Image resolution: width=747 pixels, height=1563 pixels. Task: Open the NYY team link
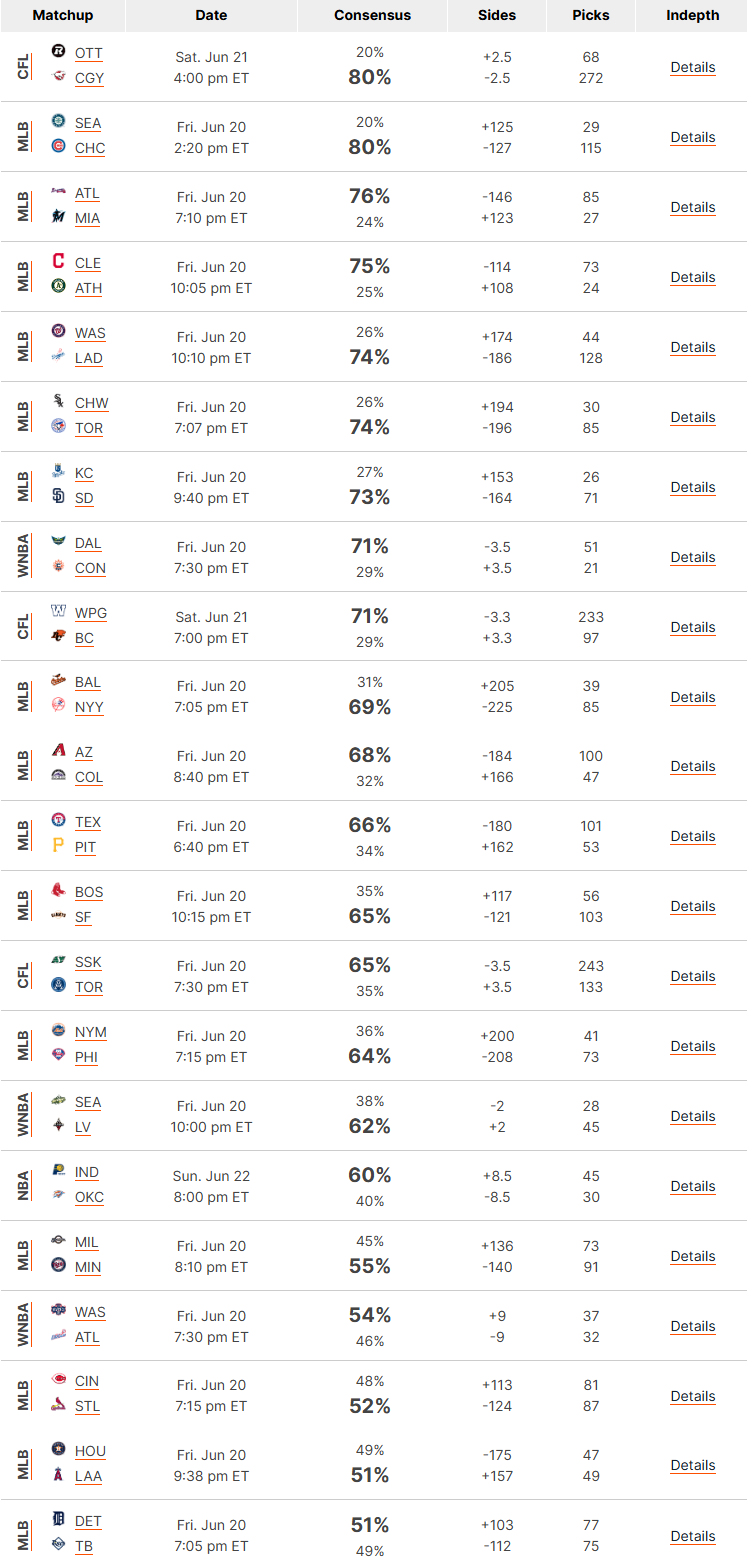(89, 707)
